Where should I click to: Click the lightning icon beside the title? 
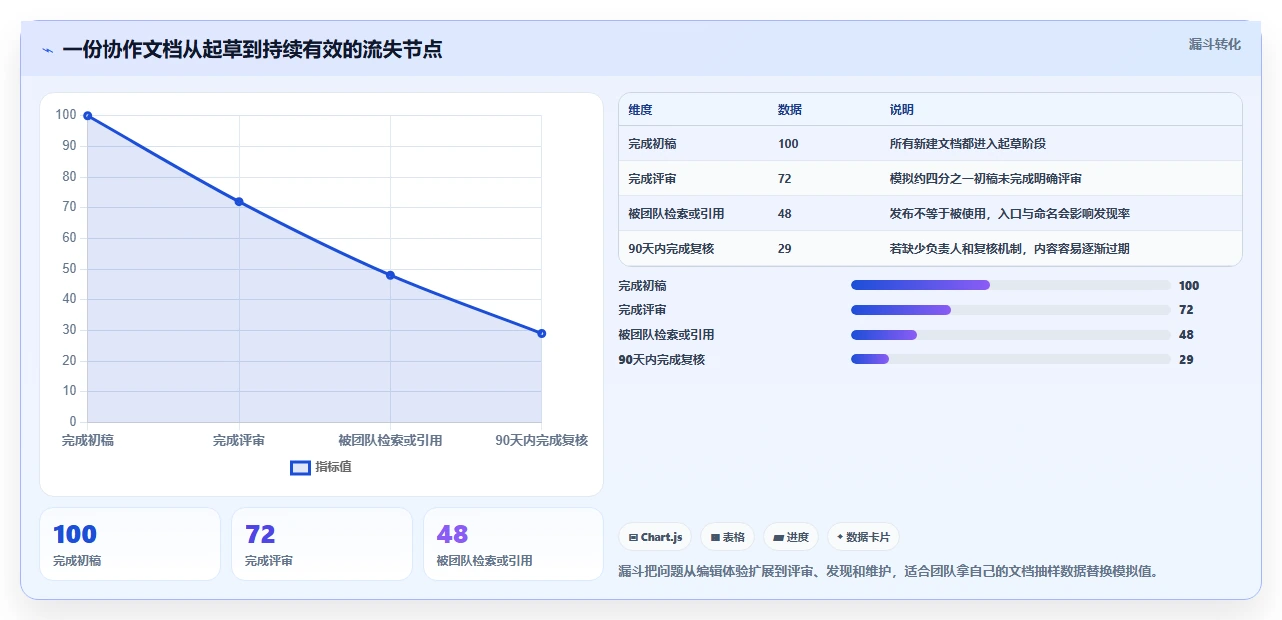click(47, 50)
